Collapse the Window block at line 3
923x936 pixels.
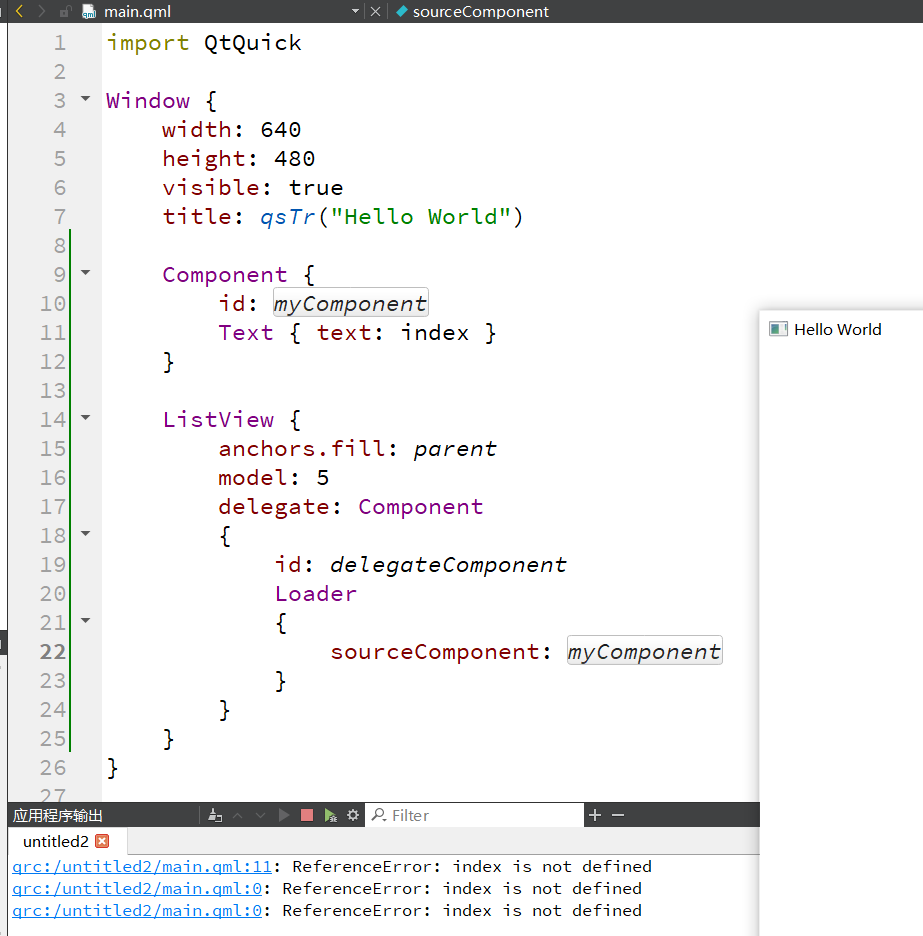tap(85, 101)
